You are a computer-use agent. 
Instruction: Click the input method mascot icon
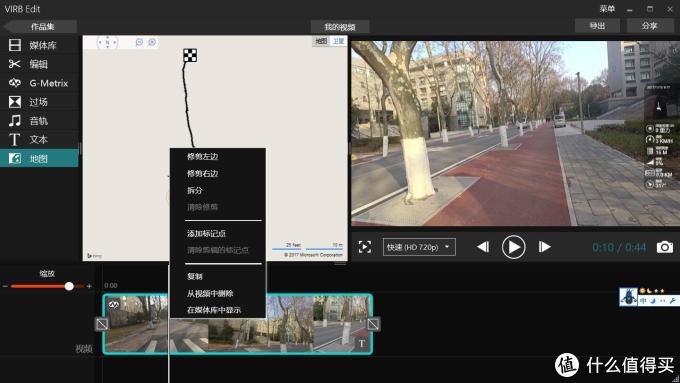tap(628, 297)
